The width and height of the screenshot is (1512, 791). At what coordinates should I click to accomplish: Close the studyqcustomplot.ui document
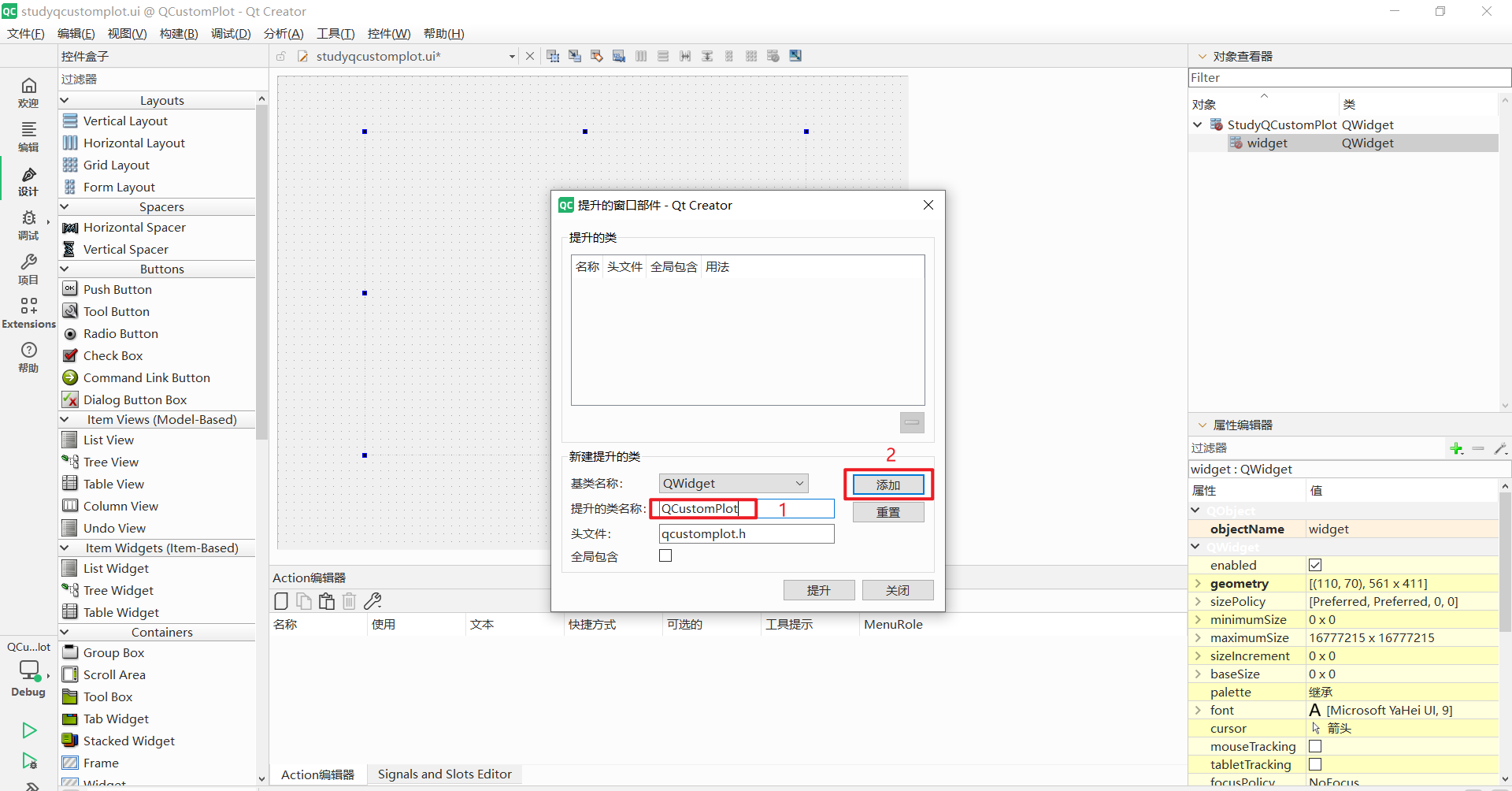coord(530,56)
